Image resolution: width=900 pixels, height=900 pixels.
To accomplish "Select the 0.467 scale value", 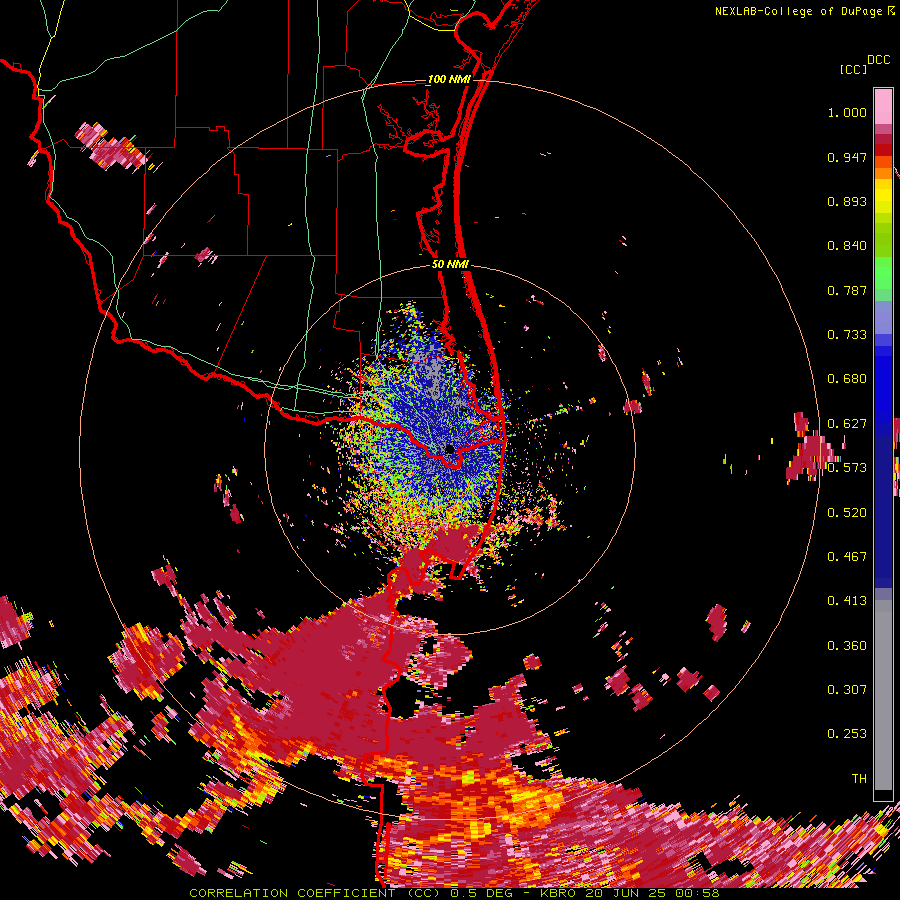I will tap(847, 557).
